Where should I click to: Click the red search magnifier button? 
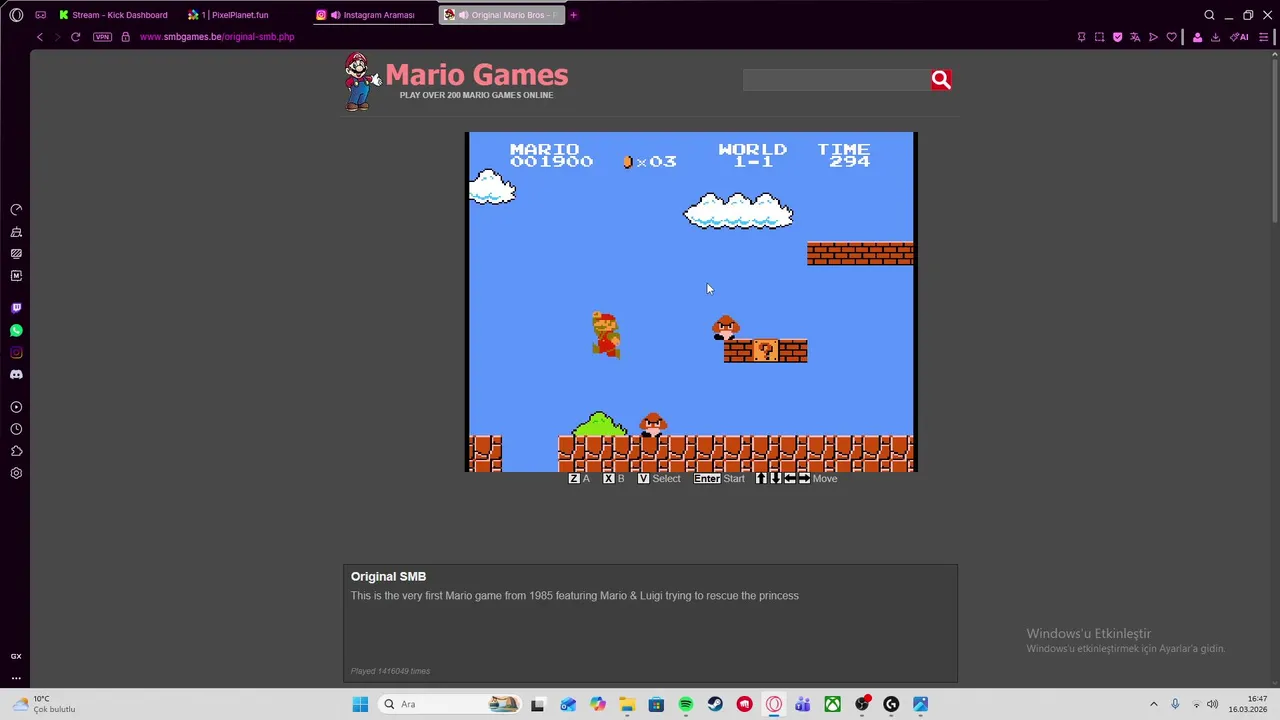pyautogui.click(x=941, y=80)
